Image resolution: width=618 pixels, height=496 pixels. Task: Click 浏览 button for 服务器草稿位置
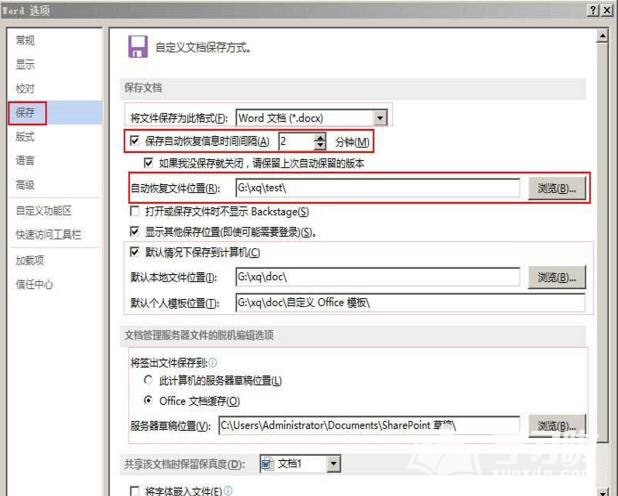[x=557, y=426]
